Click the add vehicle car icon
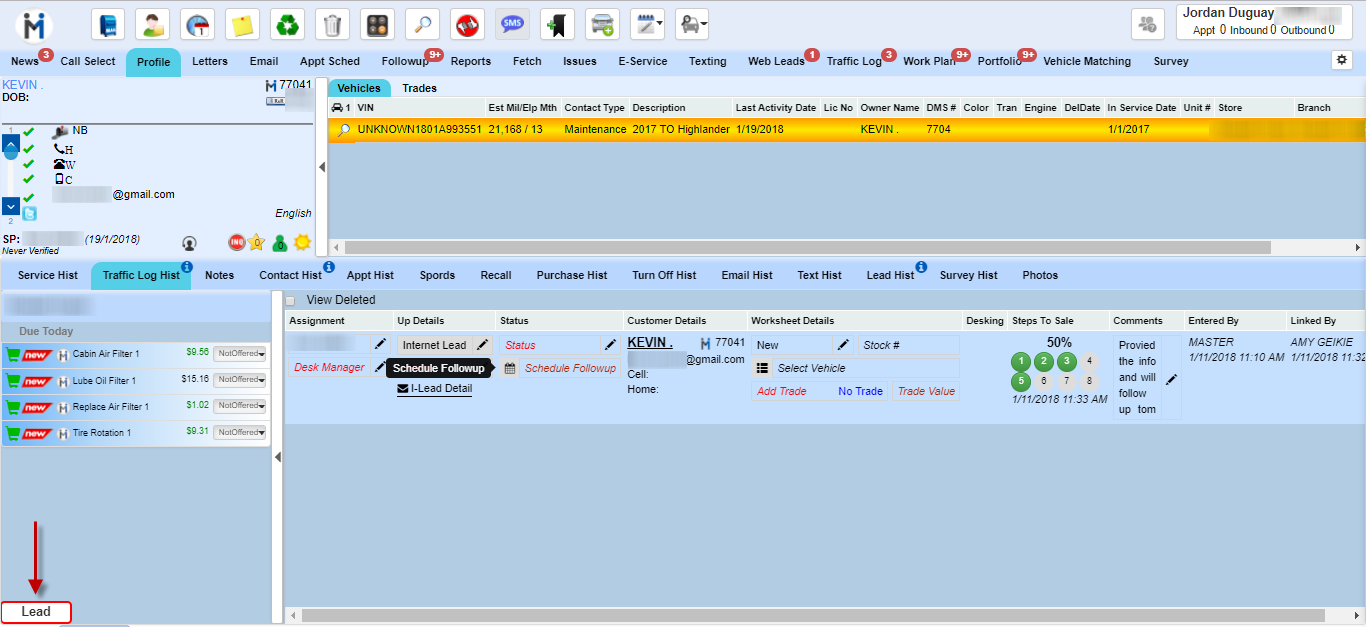Viewport: 1366px width, 627px height. click(x=602, y=25)
